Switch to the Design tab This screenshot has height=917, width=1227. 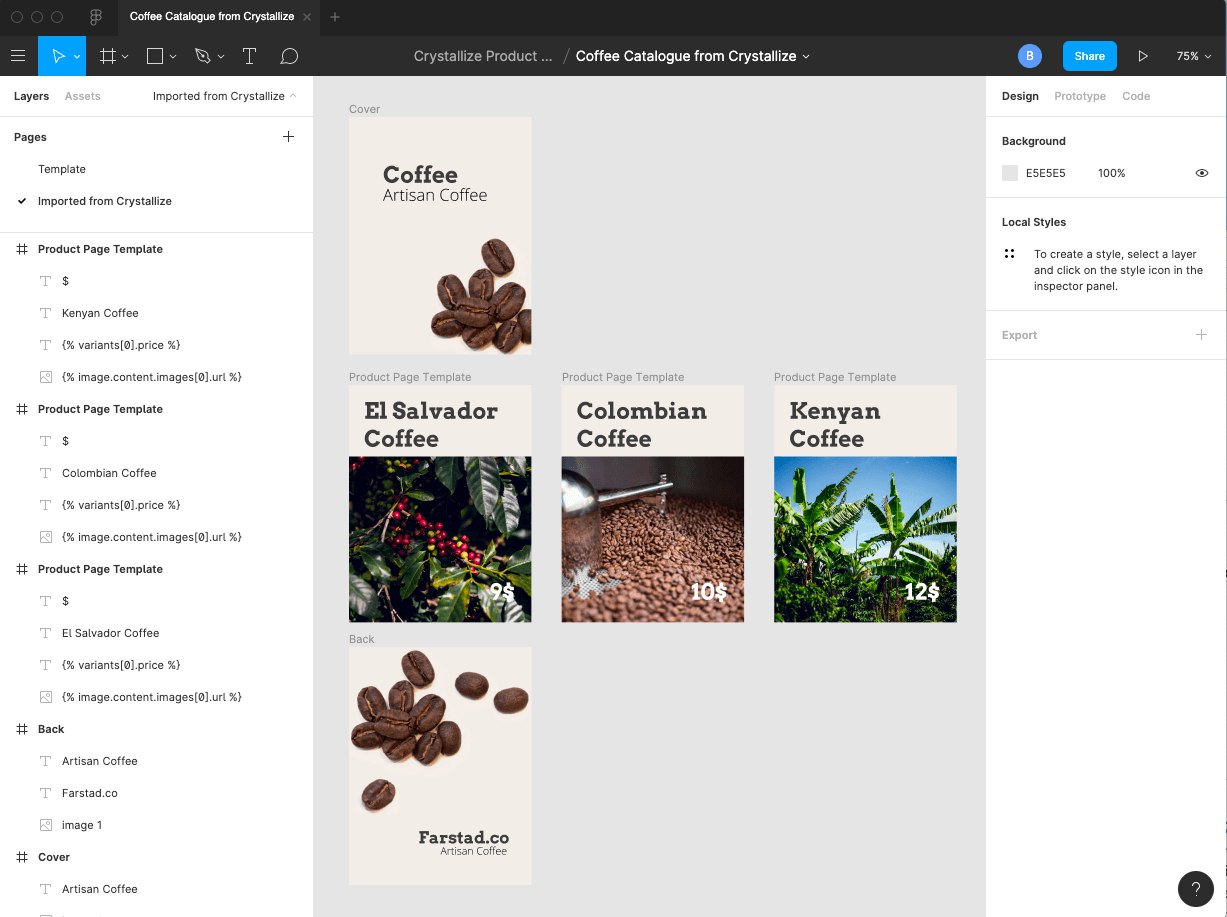[x=1020, y=96]
